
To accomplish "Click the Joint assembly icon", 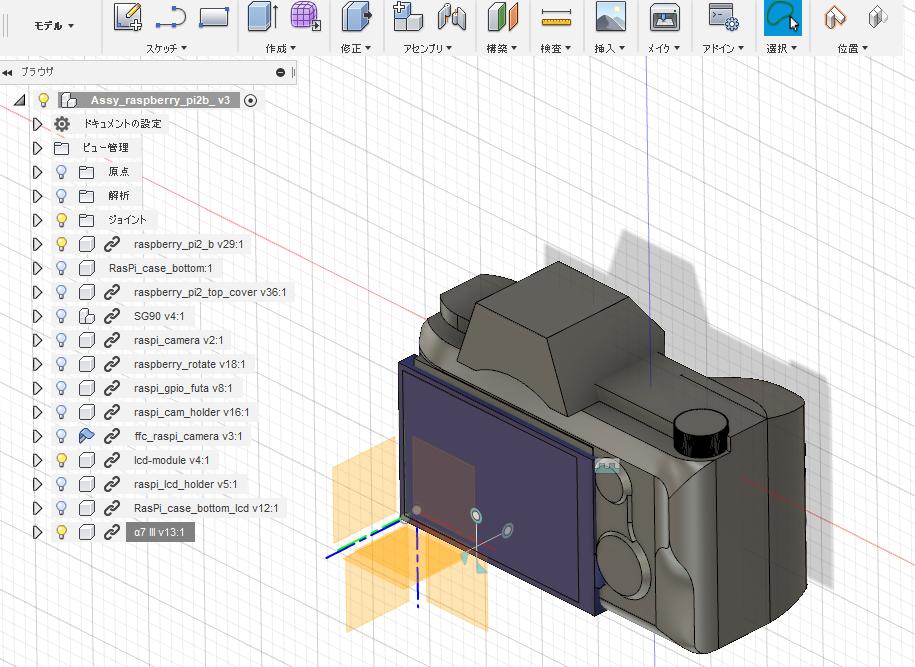I will pos(452,17).
